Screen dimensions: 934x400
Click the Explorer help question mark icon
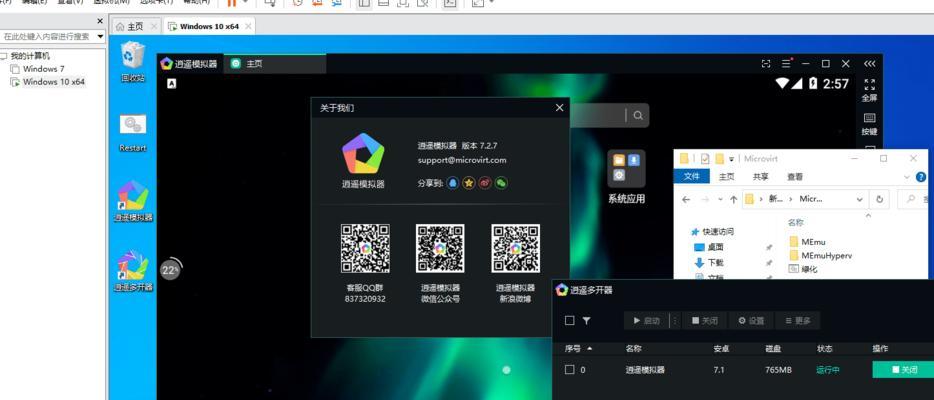coord(921,177)
